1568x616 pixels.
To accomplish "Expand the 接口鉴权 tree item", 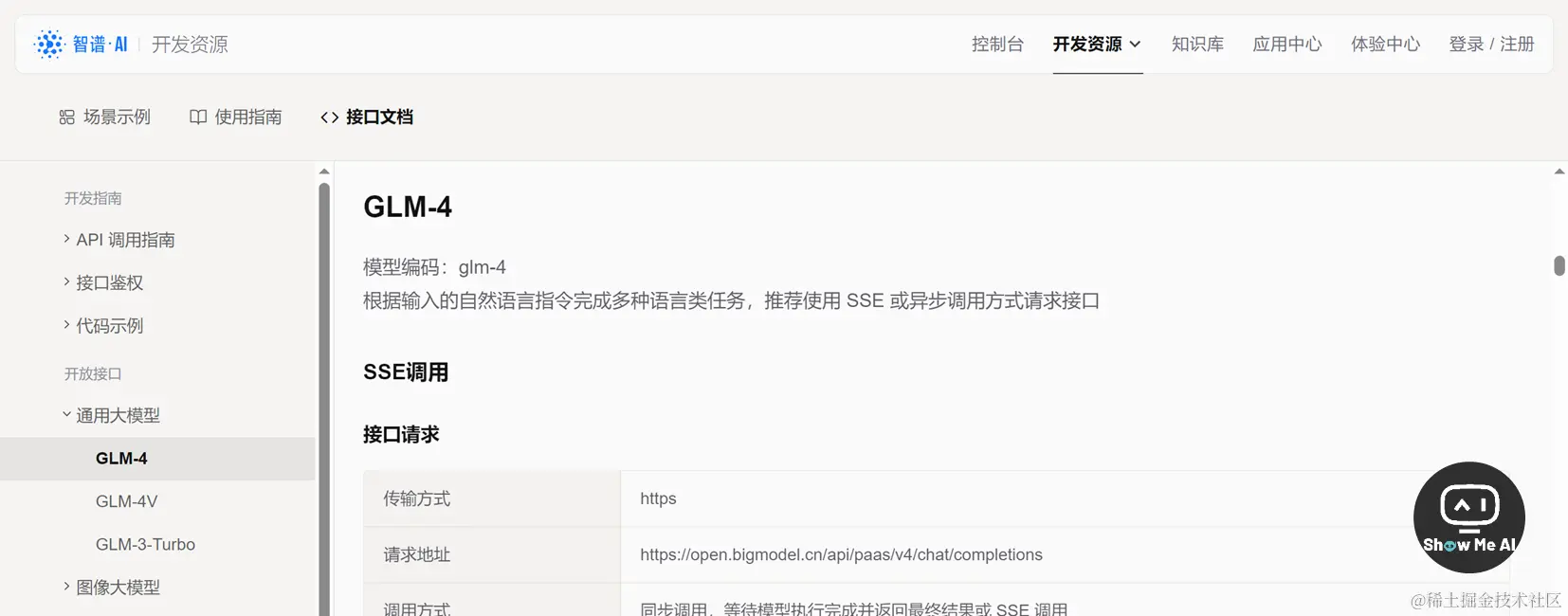I will (x=66, y=281).
